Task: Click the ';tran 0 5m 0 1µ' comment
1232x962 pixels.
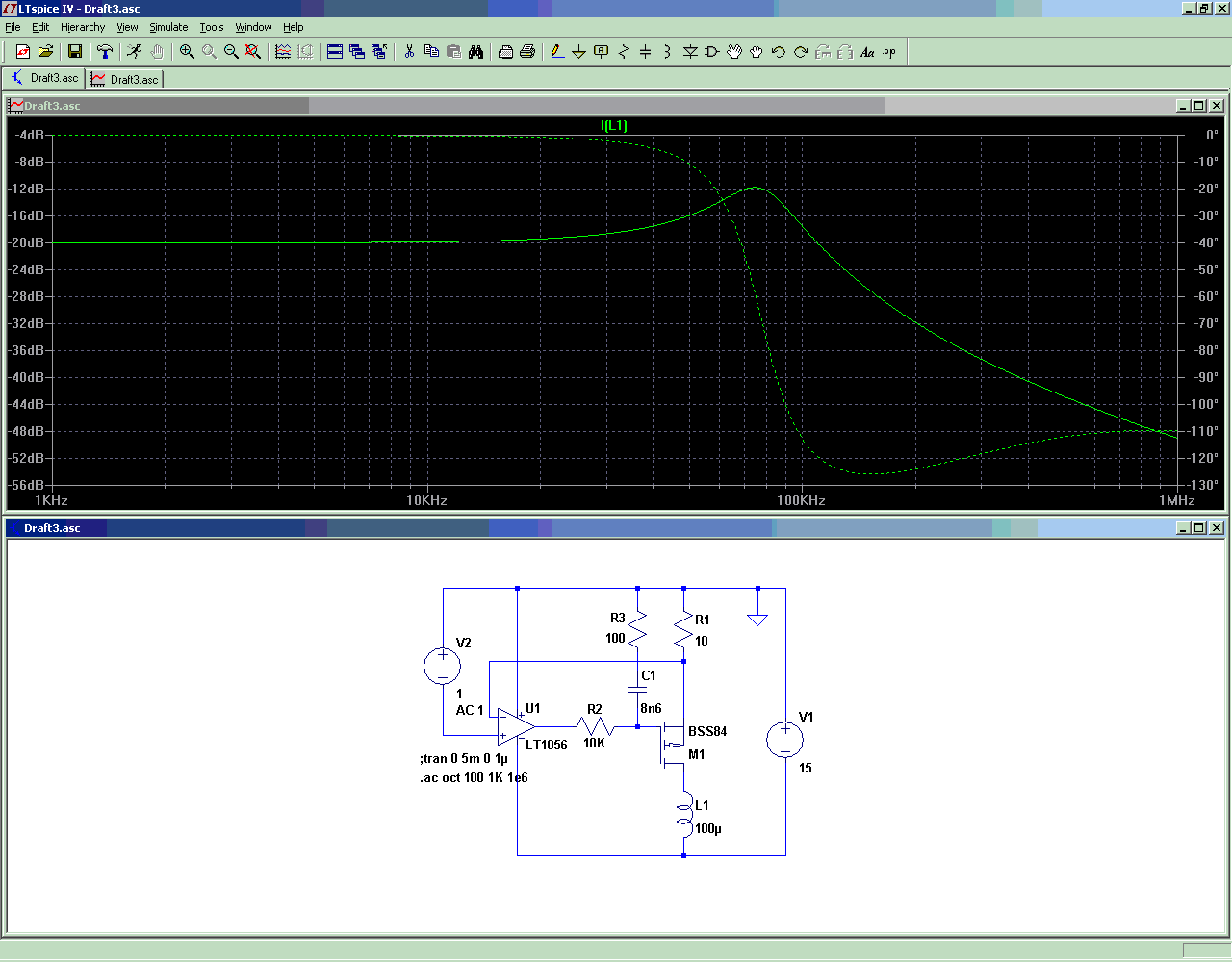Action: click(x=464, y=758)
